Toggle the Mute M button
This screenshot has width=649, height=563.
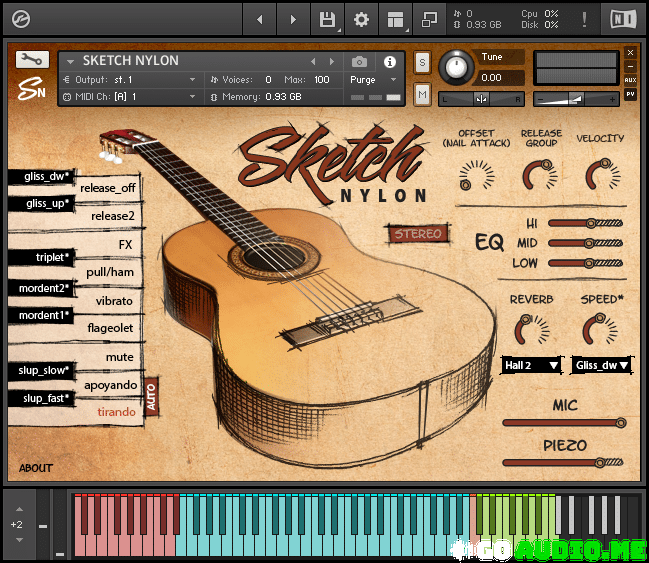coord(422,94)
